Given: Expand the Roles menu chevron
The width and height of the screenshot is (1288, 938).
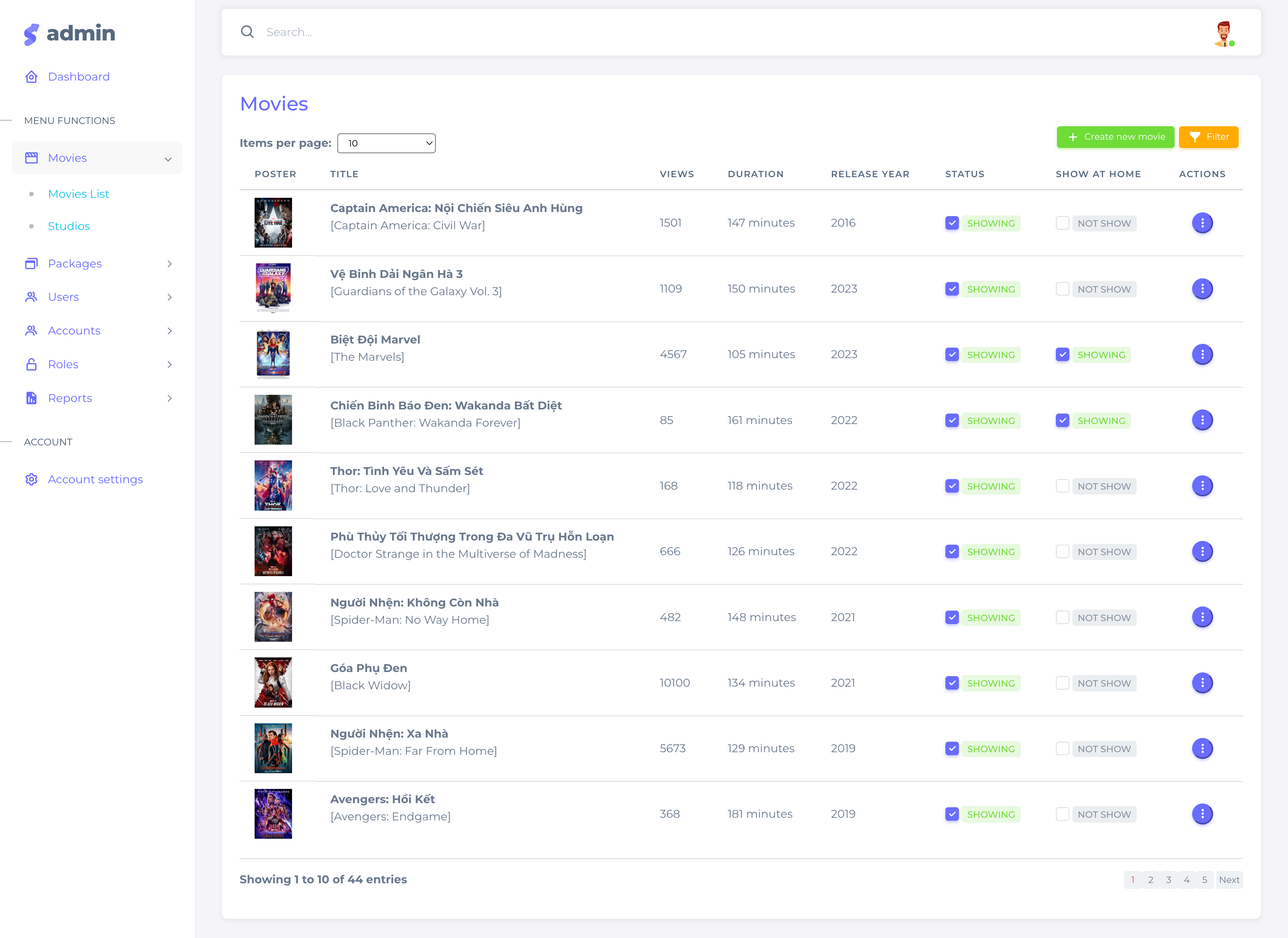Looking at the screenshot, I should (169, 364).
